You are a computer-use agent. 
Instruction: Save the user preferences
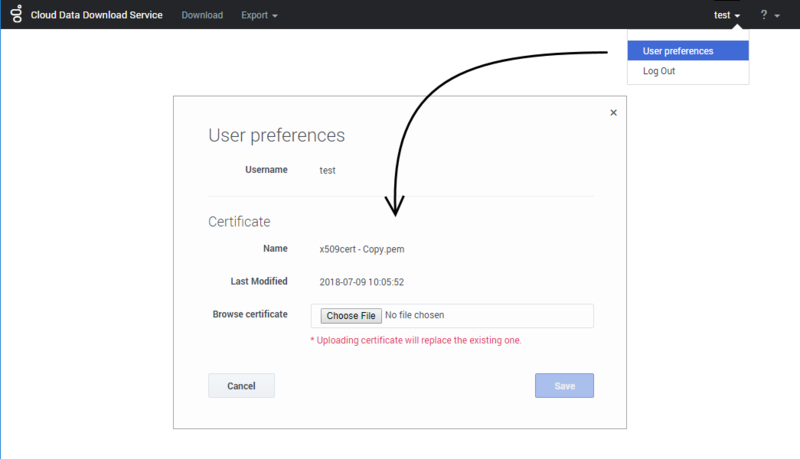564,386
